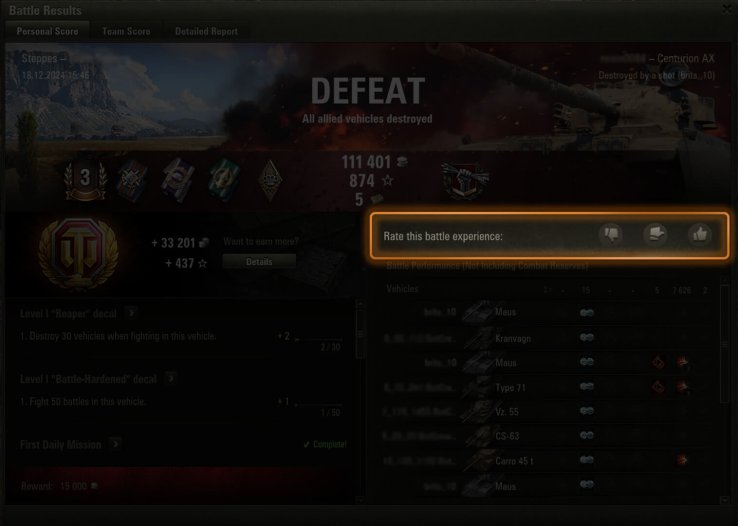Select the diamond-shaped medal icon
Viewport: 738px width, 526px height.
click(x=271, y=180)
